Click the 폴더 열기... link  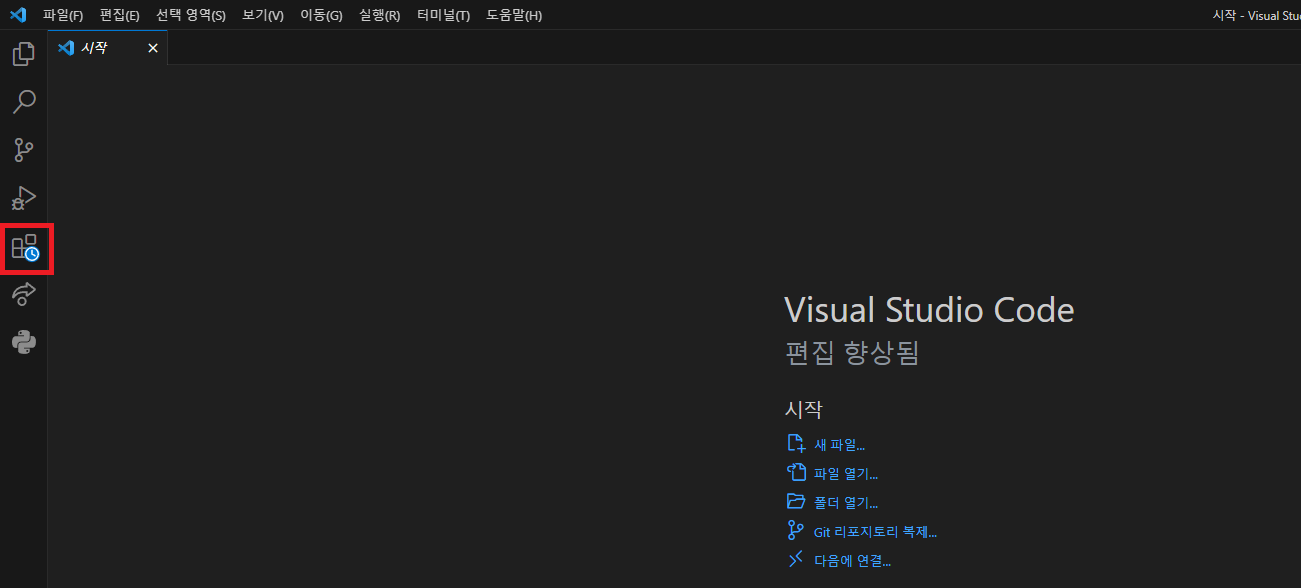click(x=846, y=502)
